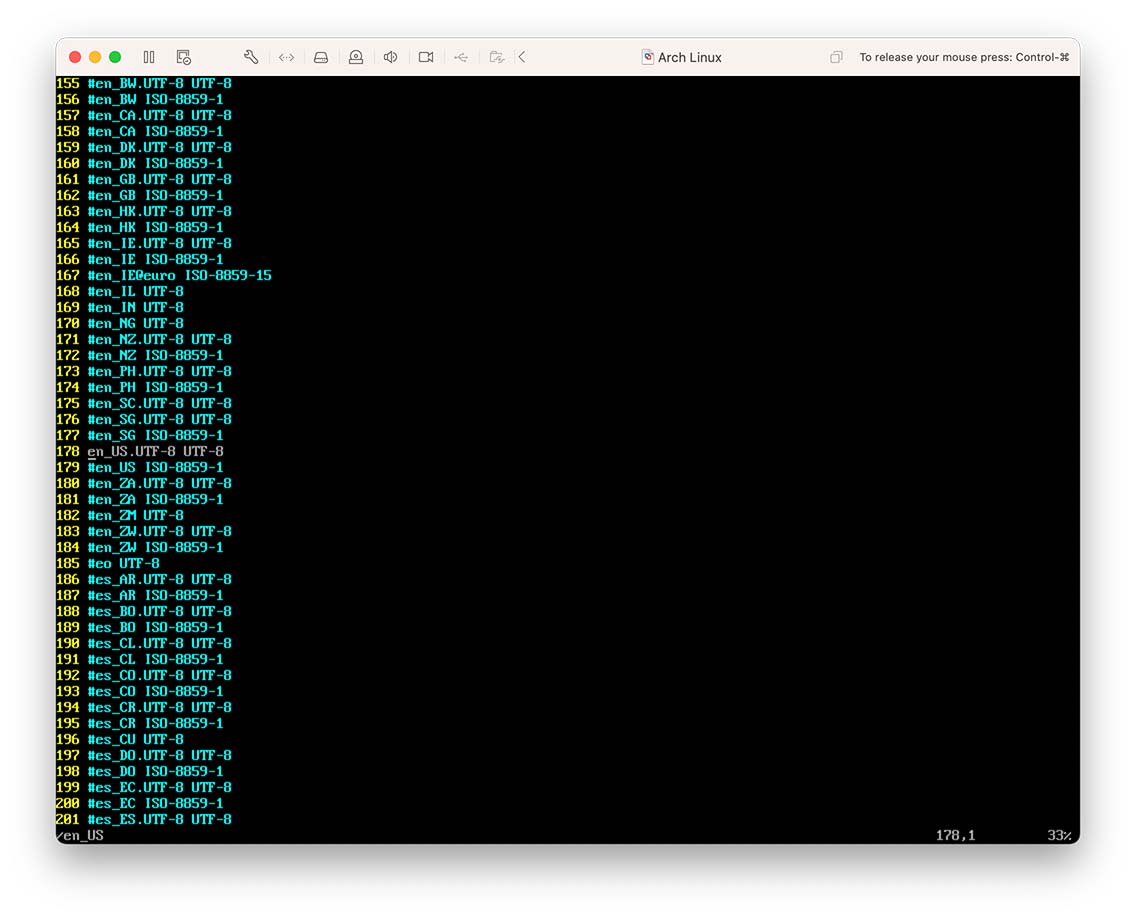Open the hard disk drive icon
The height and width of the screenshot is (918, 1136).
point(321,57)
